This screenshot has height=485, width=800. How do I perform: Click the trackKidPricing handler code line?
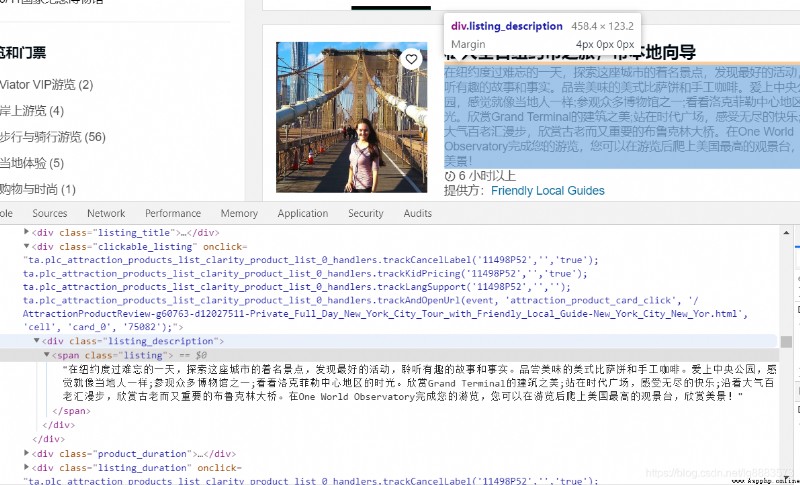point(305,273)
